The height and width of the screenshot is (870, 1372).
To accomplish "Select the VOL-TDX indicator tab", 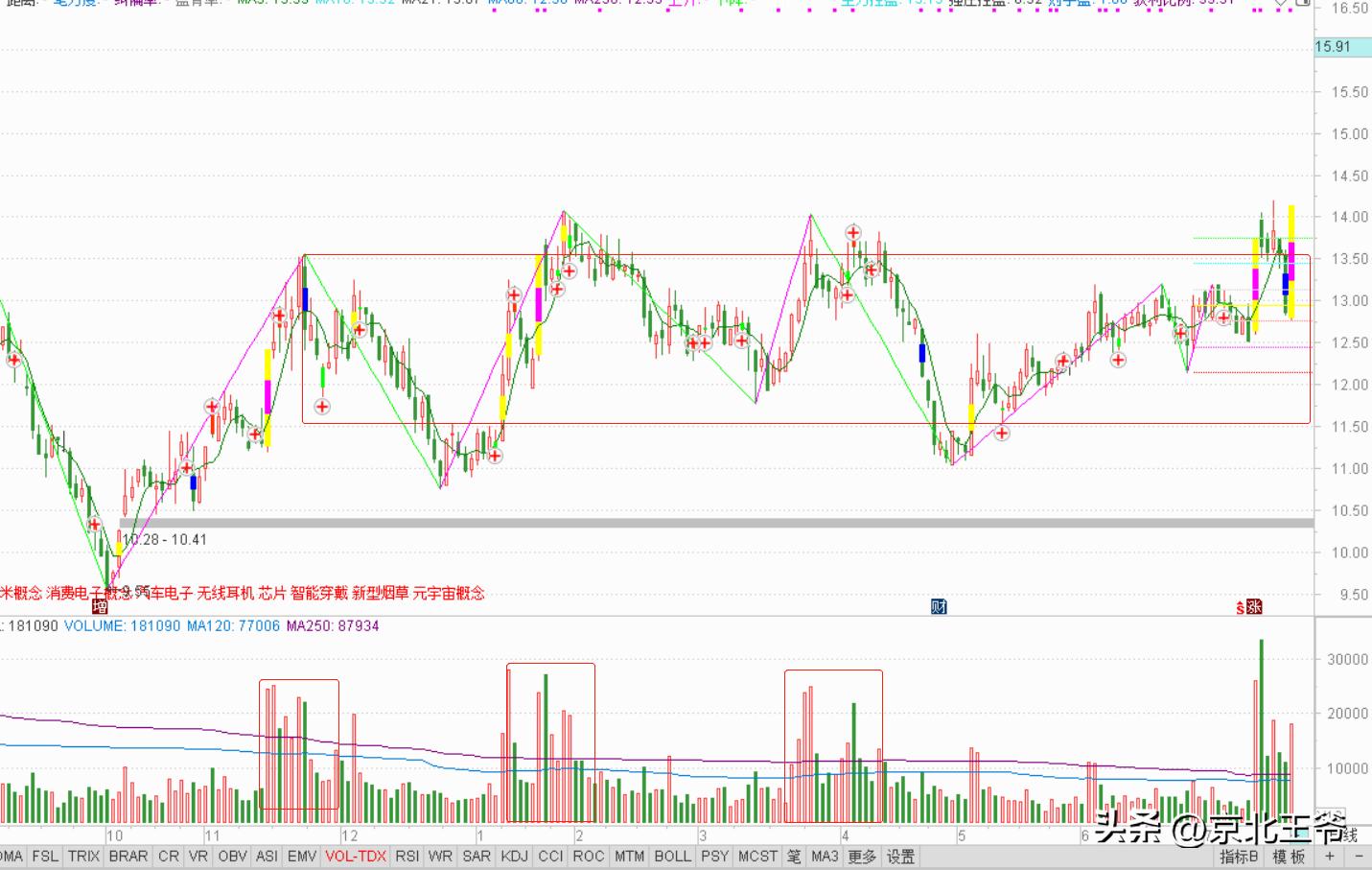I will (x=356, y=857).
